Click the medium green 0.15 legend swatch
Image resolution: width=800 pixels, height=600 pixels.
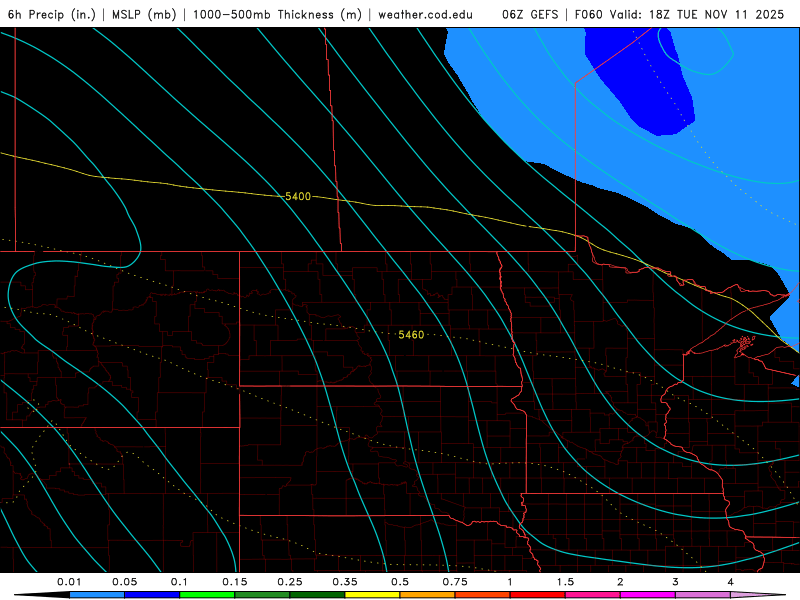[262, 595]
